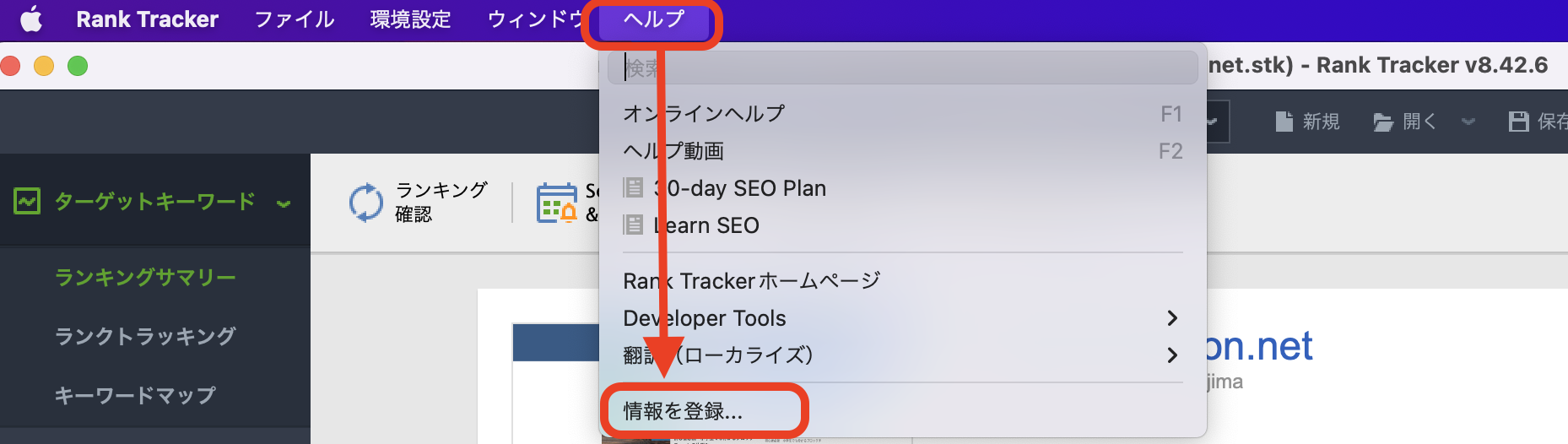This screenshot has height=444, width=1568.
Task: Click the Learn SEO document icon
Action: click(633, 225)
